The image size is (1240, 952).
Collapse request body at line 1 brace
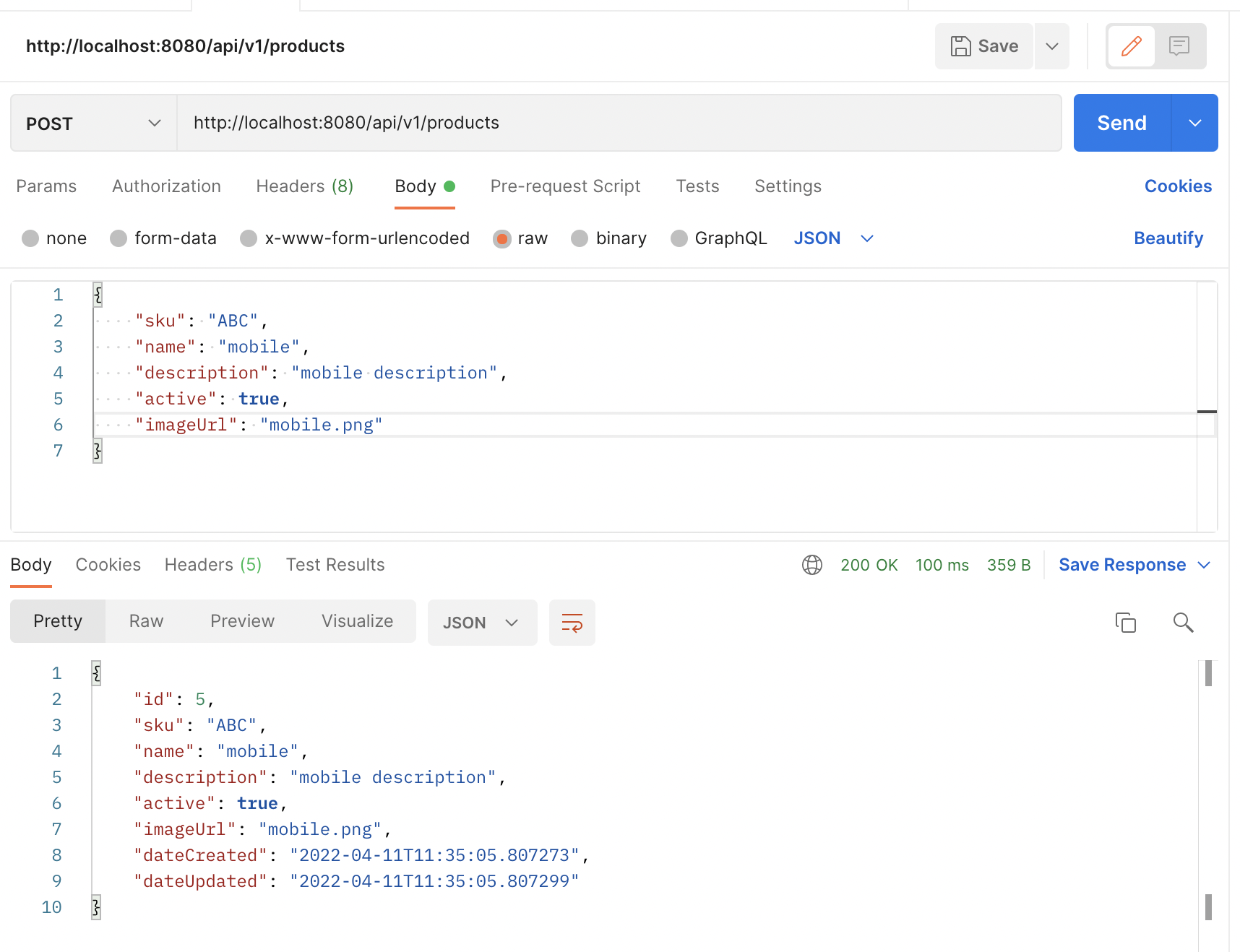coord(98,295)
